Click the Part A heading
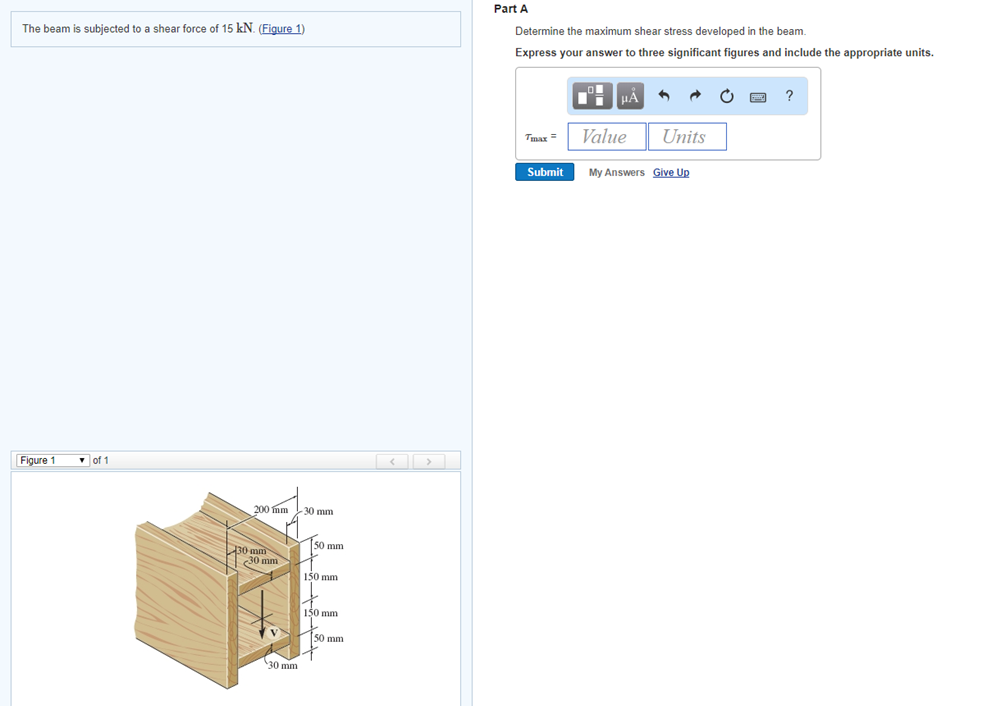The width and height of the screenshot is (982, 706). 510,9
